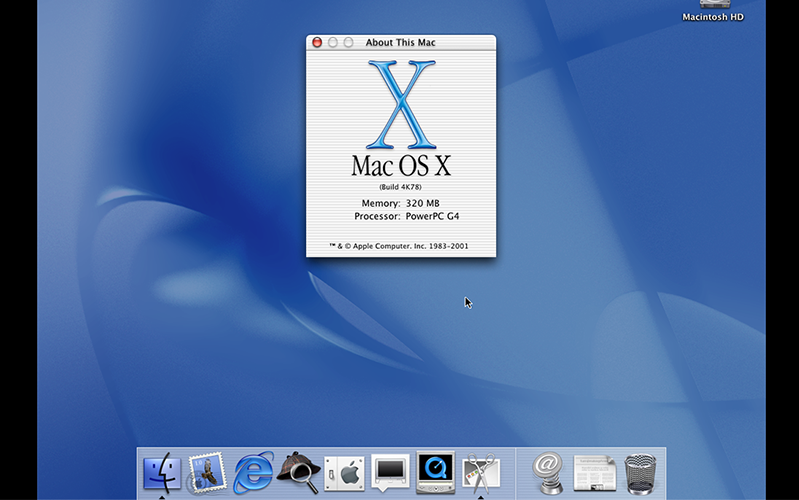The image size is (799, 500).
Task: Open the Grab scissors application icon
Action: point(481,473)
